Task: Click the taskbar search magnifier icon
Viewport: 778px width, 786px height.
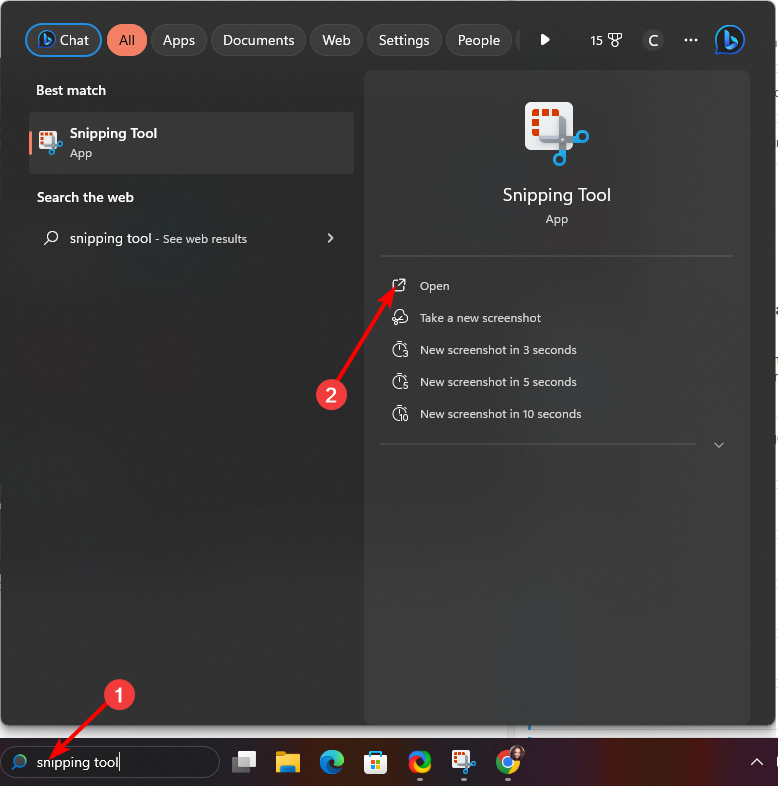Action: (19, 762)
